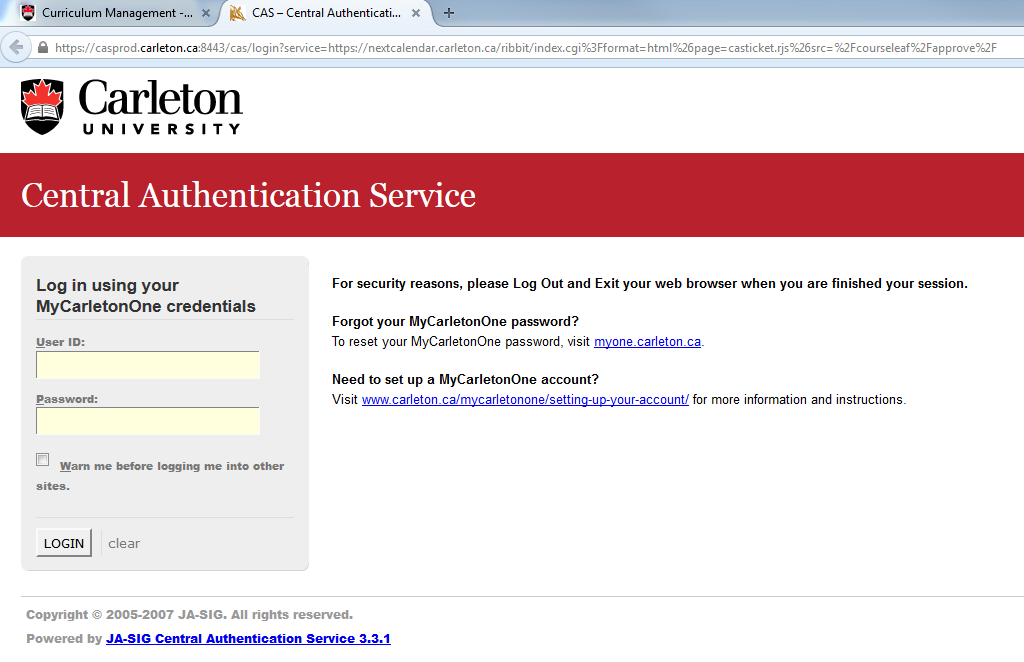The width and height of the screenshot is (1024, 662).
Task: Open the myone.carleton.ca password reset link
Action: [647, 342]
